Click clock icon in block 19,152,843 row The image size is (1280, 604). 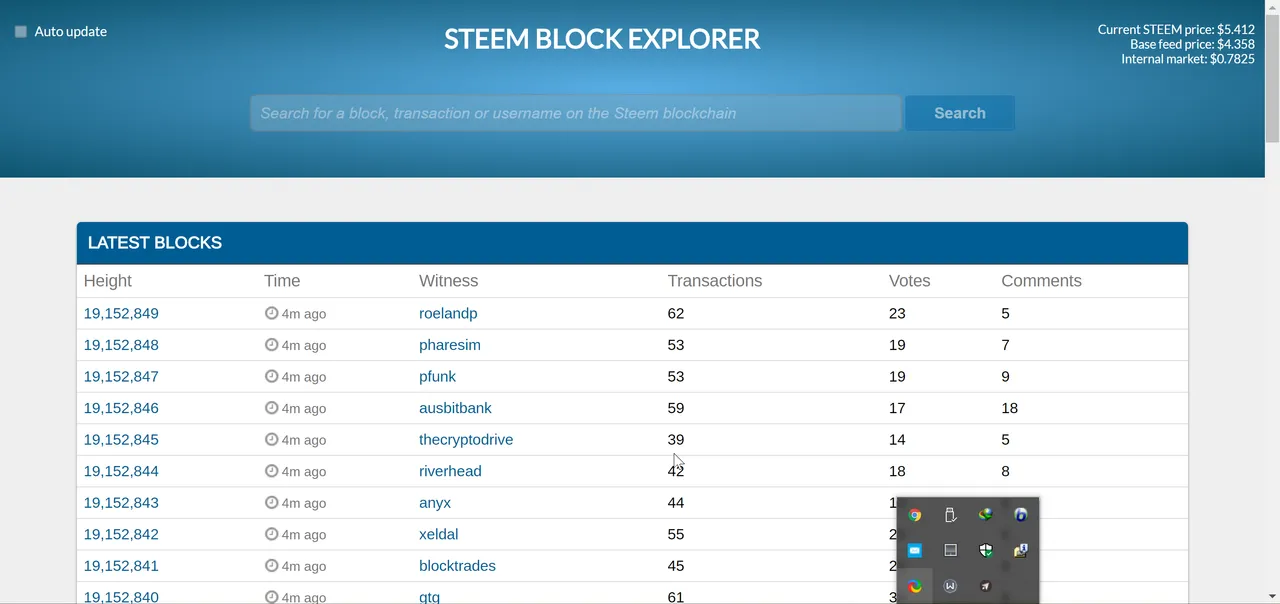(271, 503)
